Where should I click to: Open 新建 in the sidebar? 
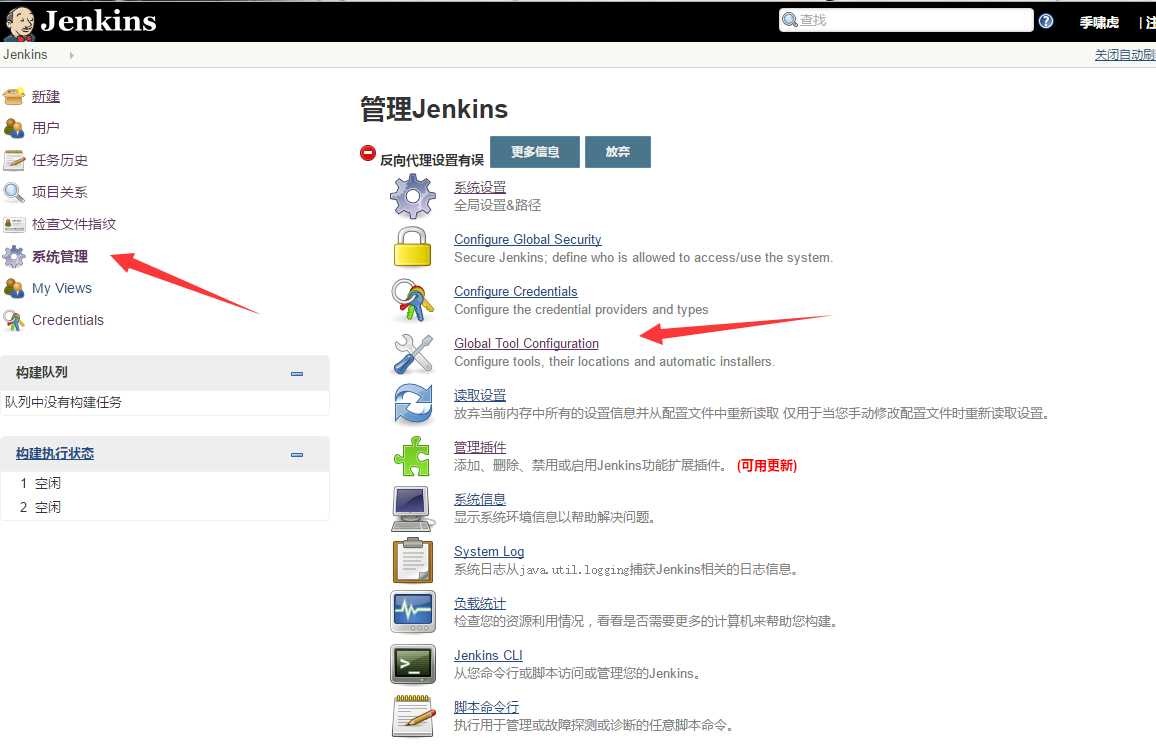46,97
